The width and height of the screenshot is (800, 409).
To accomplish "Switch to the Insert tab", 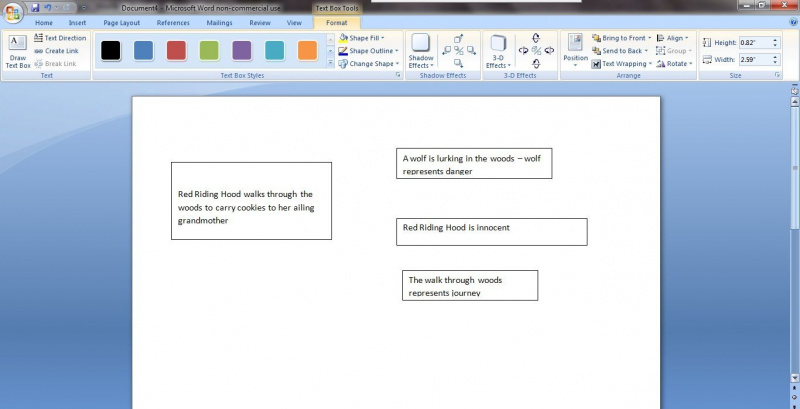I will click(x=78, y=23).
